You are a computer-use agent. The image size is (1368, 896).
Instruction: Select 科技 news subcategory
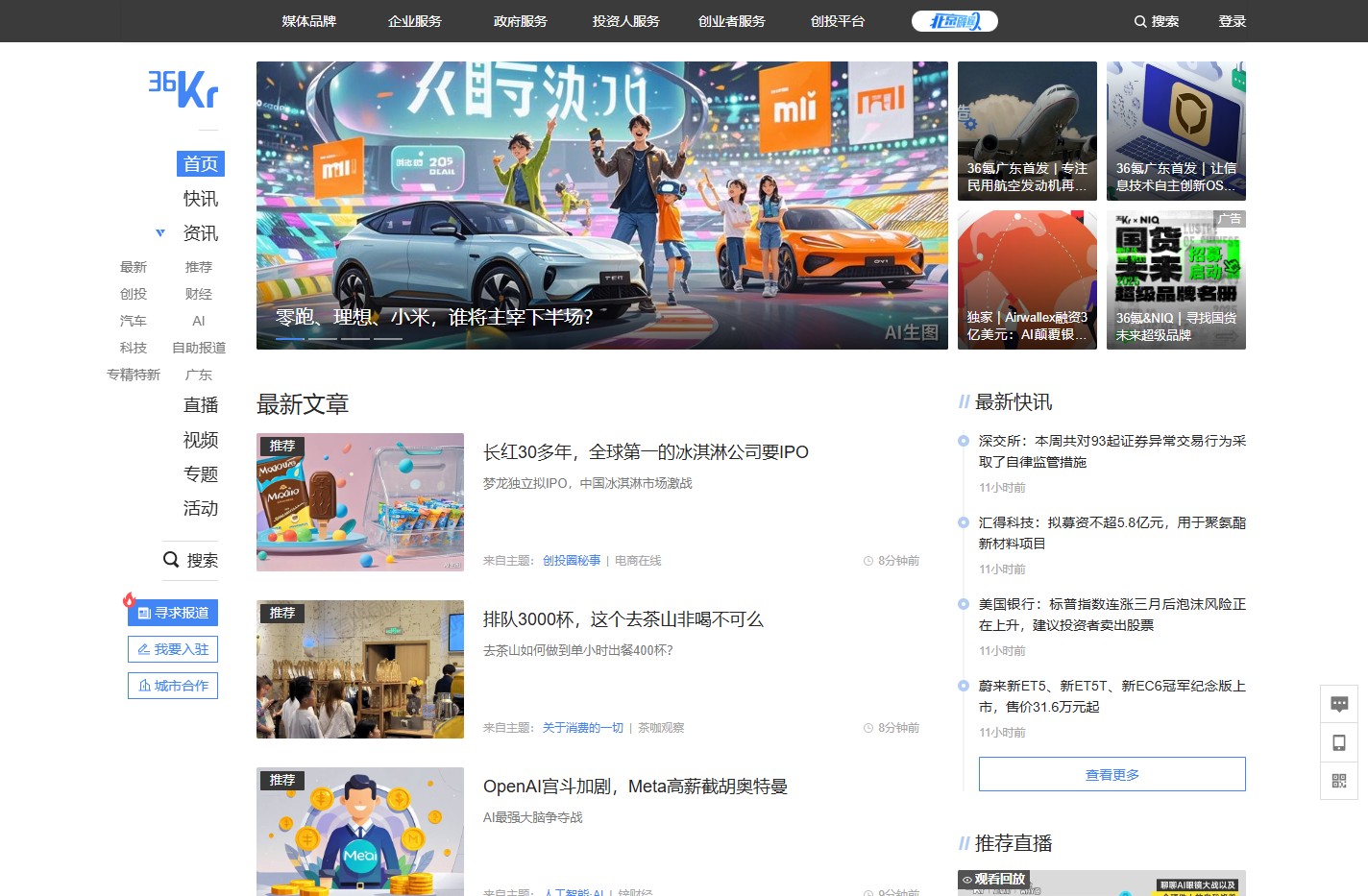(134, 348)
